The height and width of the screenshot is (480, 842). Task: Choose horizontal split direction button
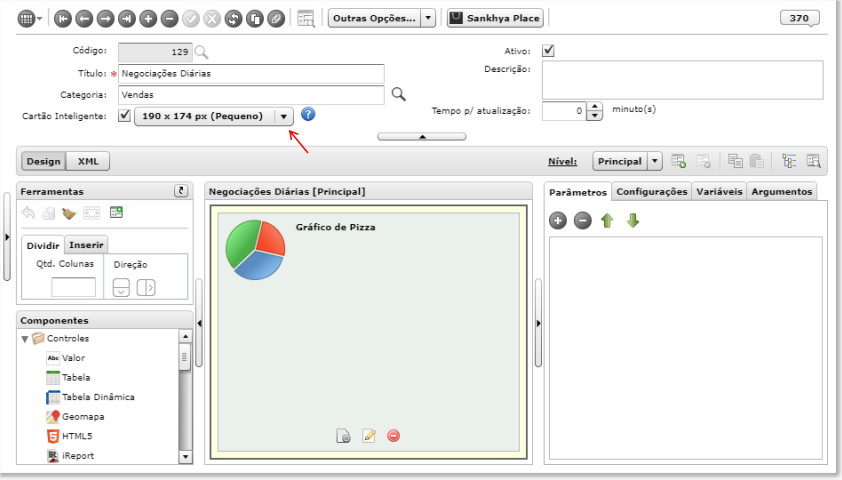point(146,288)
